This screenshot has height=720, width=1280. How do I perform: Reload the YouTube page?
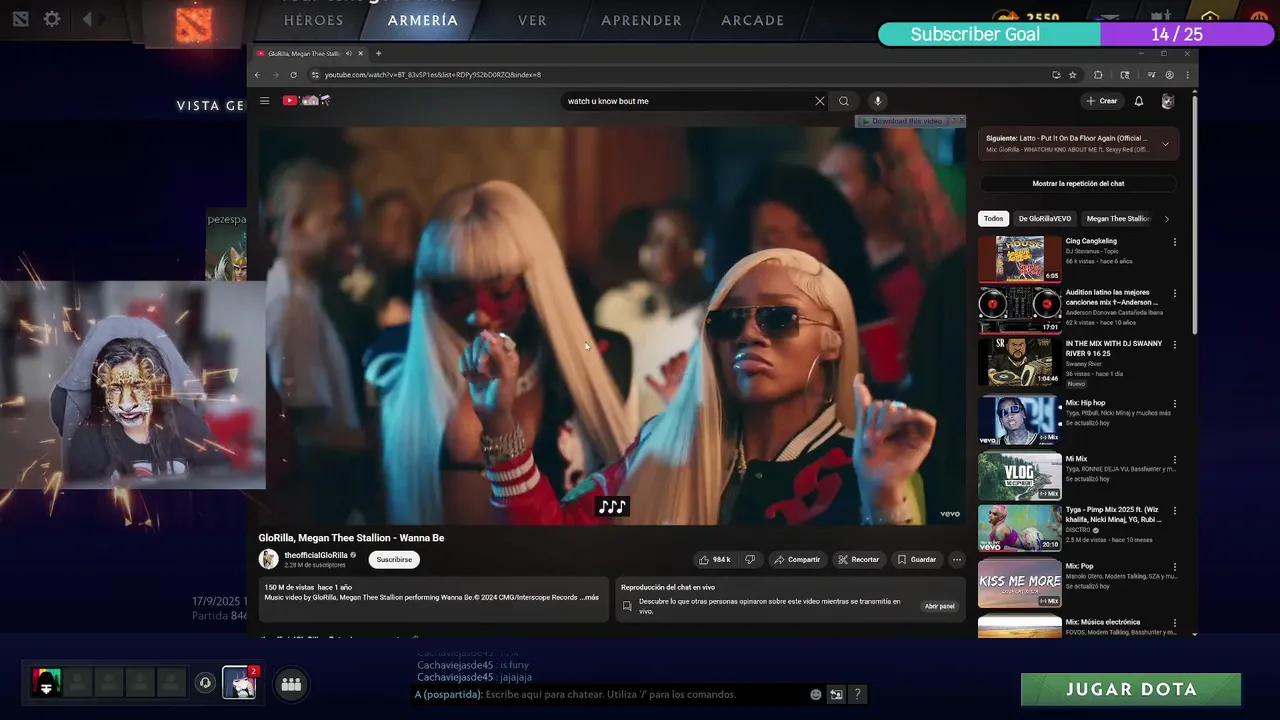pos(293,75)
